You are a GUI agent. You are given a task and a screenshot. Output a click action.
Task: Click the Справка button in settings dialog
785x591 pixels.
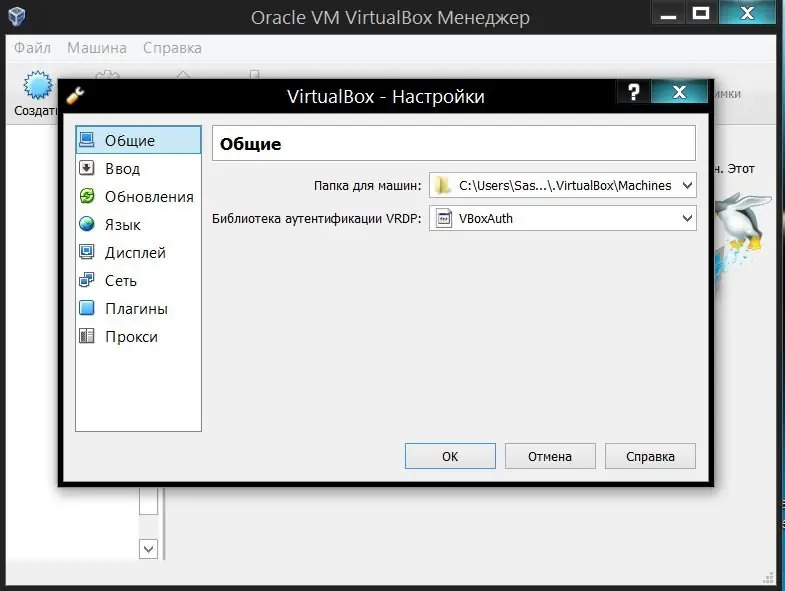point(650,456)
